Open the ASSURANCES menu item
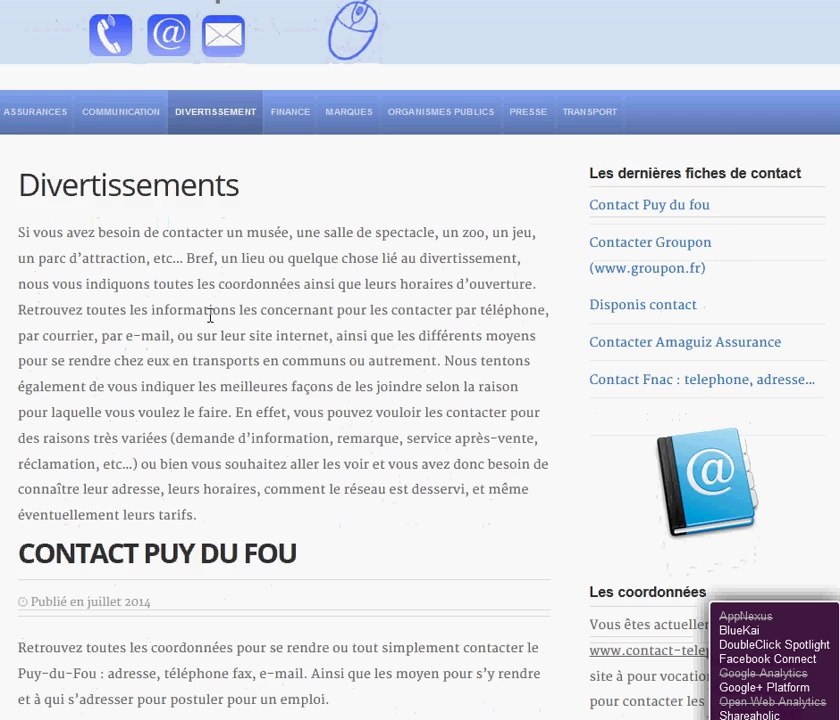840x720 pixels. click(x=35, y=112)
